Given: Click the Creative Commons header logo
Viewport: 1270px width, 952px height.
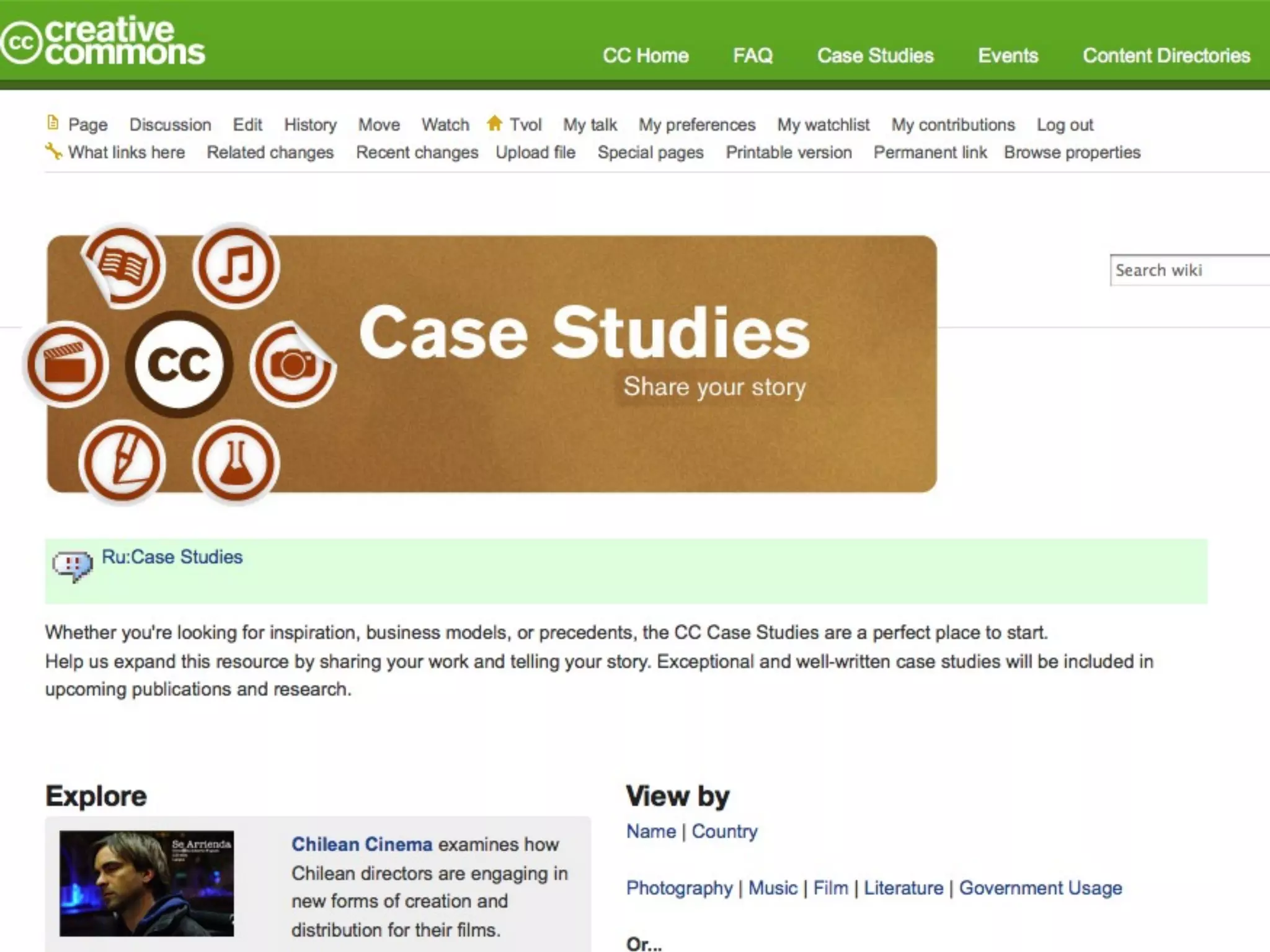Looking at the screenshot, I should click(103, 41).
